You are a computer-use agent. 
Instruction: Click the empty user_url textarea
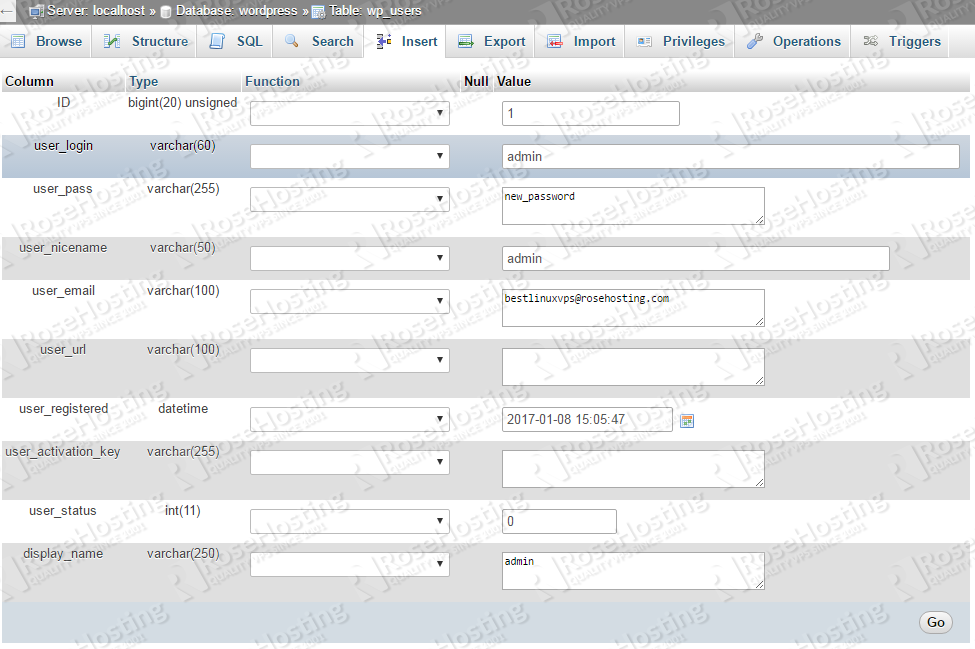click(633, 367)
